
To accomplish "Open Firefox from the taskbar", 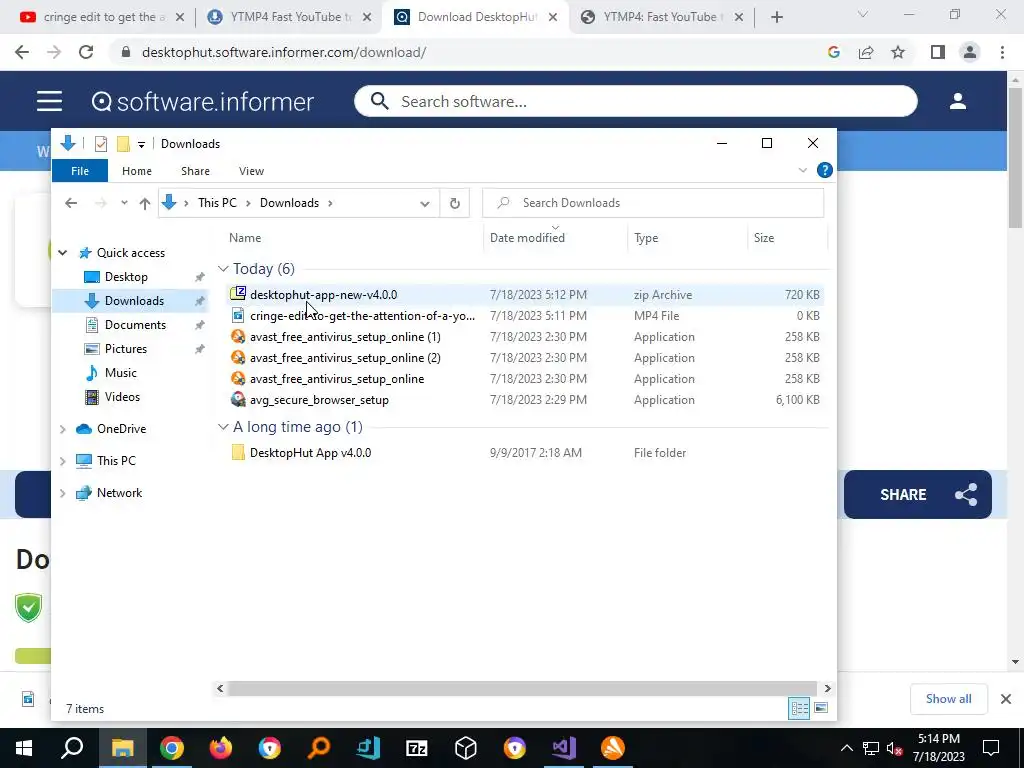I will tap(221, 748).
